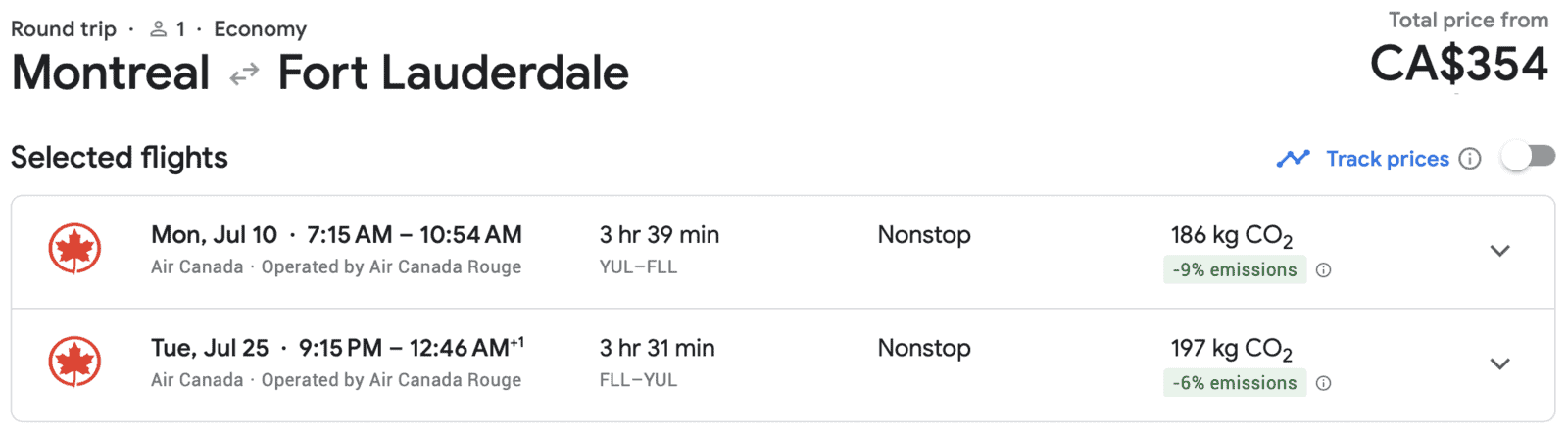The image size is (1568, 436).
Task: Click the Montreal origin heading
Action: tap(111, 73)
